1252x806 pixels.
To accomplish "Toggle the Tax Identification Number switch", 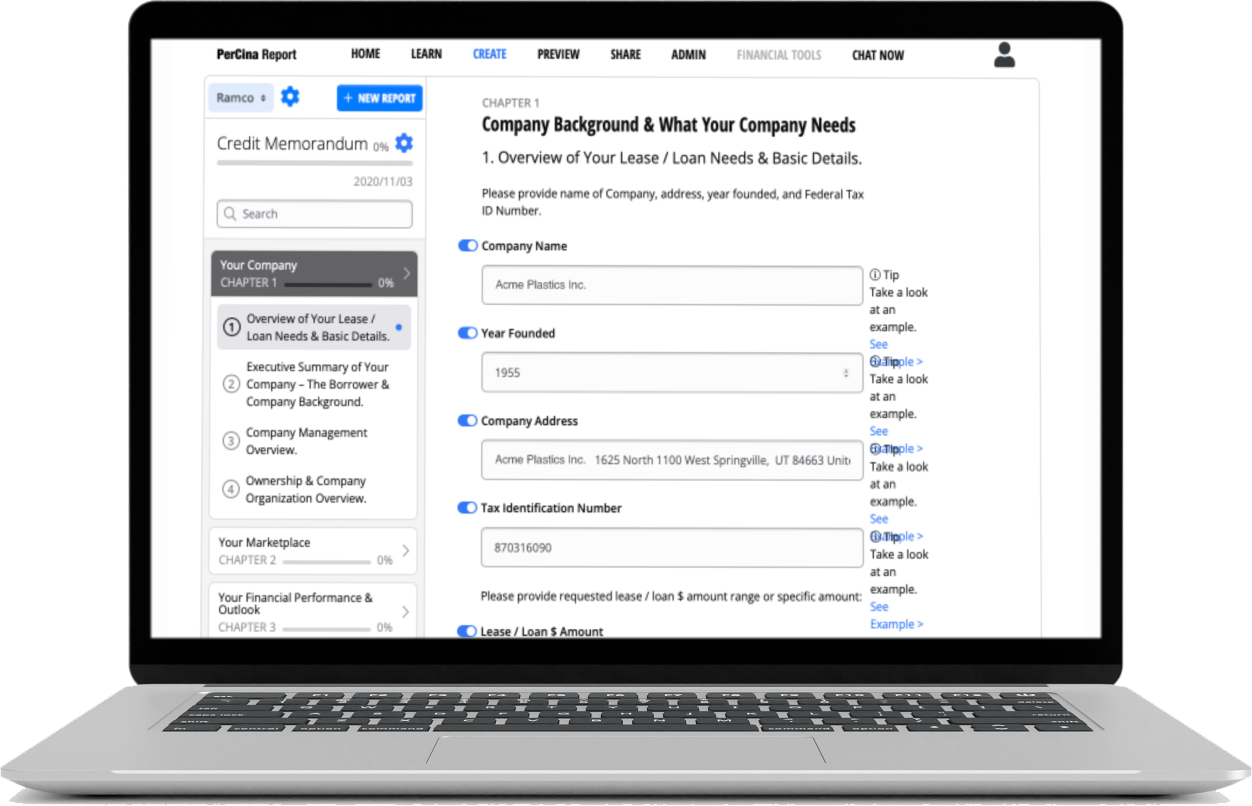I will [467, 508].
